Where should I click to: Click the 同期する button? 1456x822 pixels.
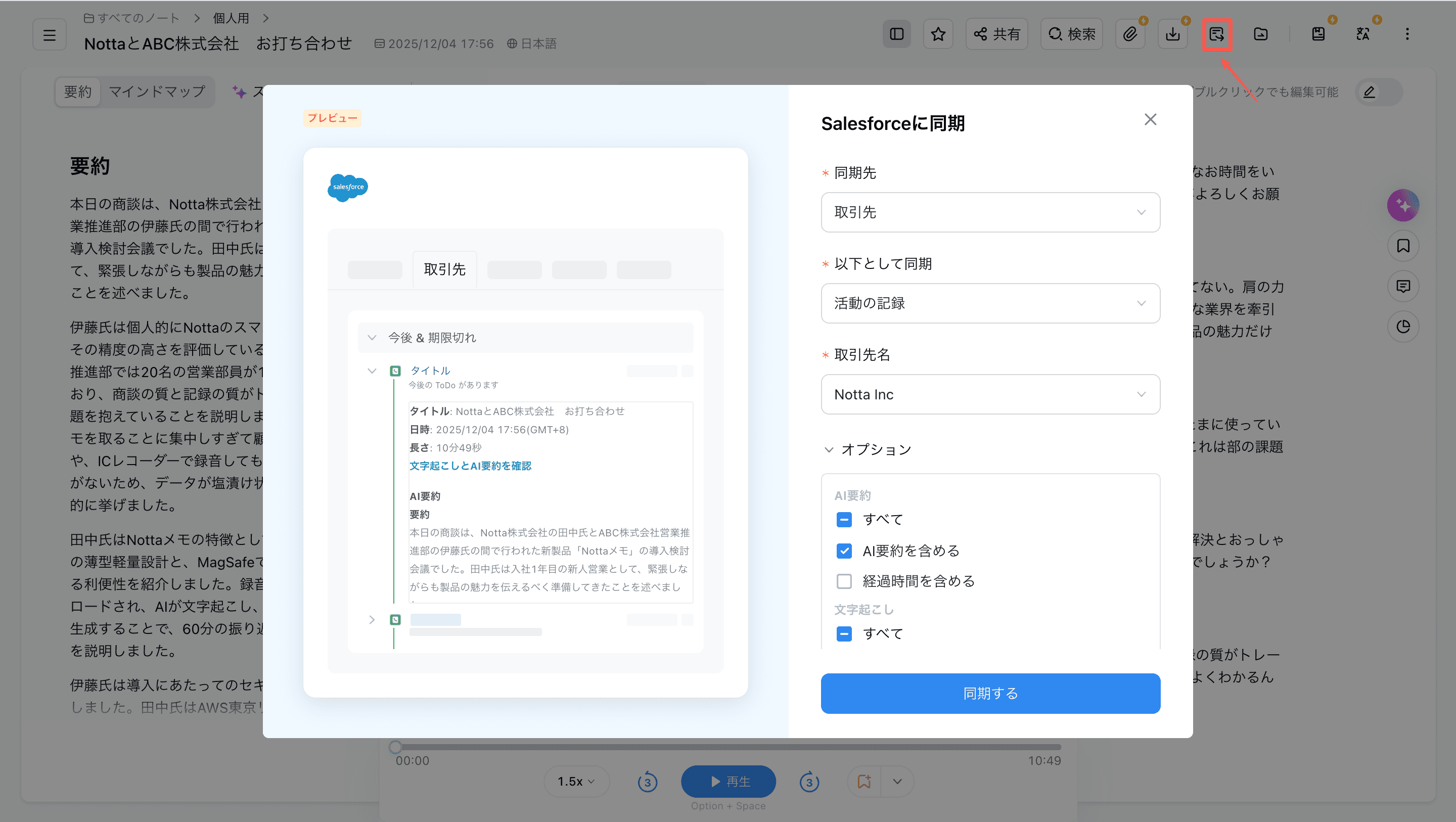click(990, 694)
